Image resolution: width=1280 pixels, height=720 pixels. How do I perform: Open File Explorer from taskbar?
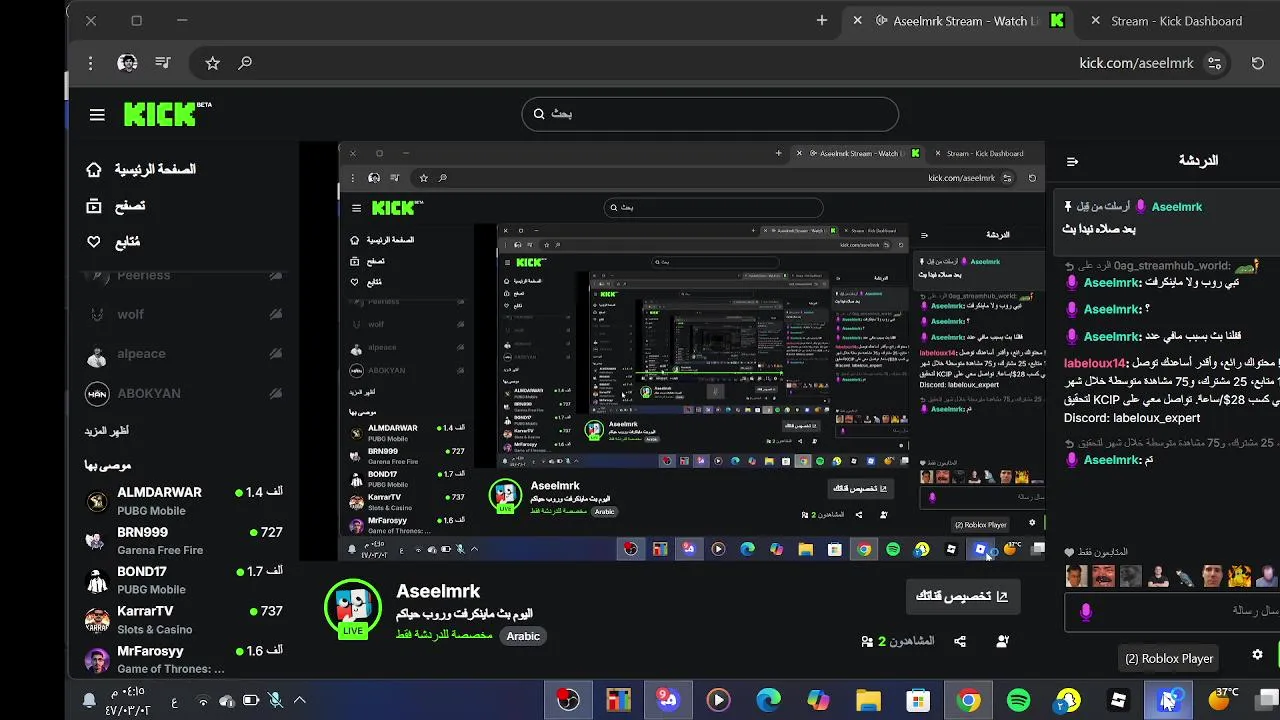pyautogui.click(x=868, y=700)
